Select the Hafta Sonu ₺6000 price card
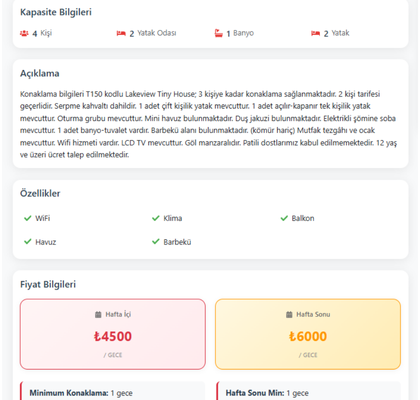This screenshot has width=420, height=400. click(x=308, y=334)
